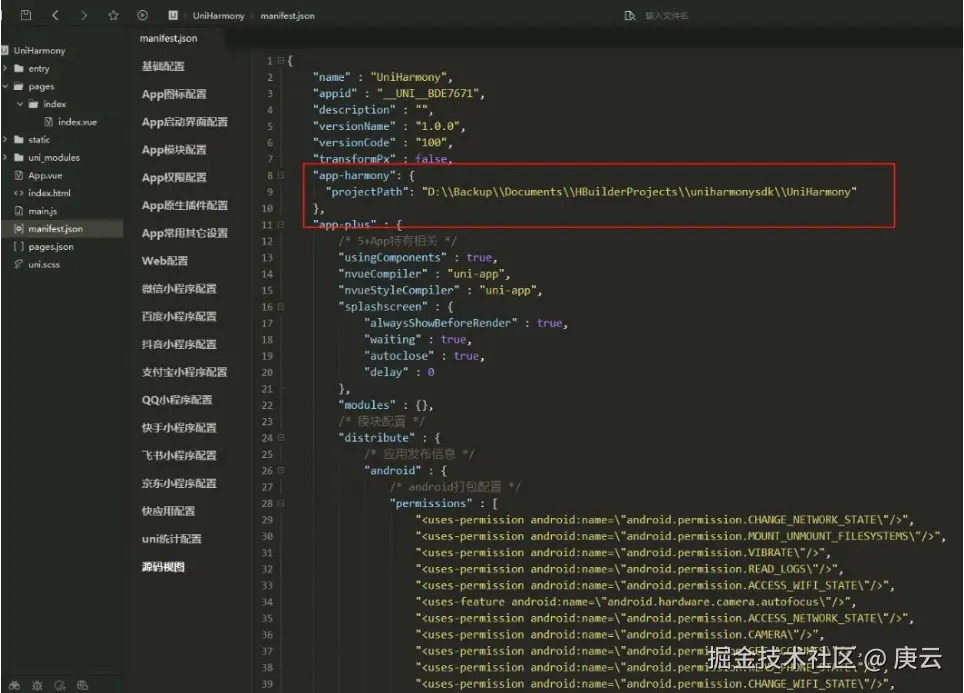This screenshot has height=693, width=964.
Task: Fold the permissions array at line 28
Action: (x=280, y=503)
